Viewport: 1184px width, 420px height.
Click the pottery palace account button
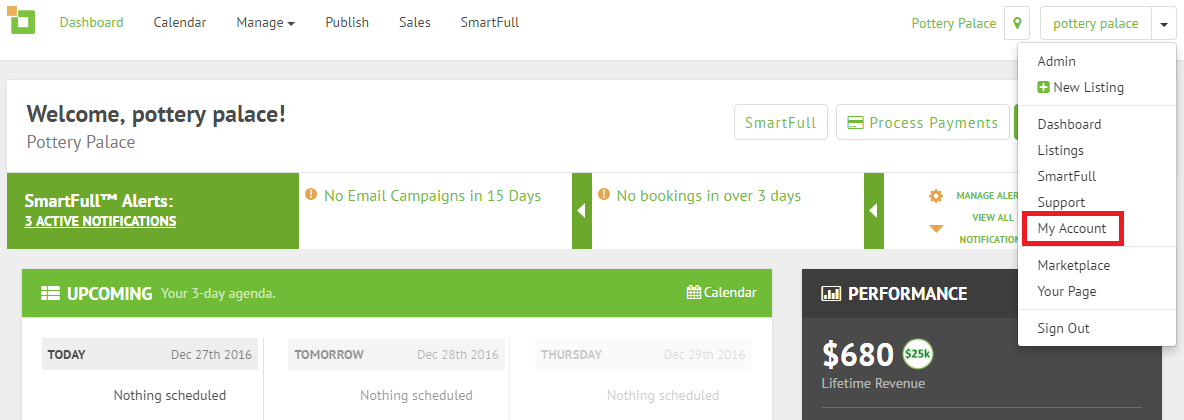click(x=1096, y=23)
